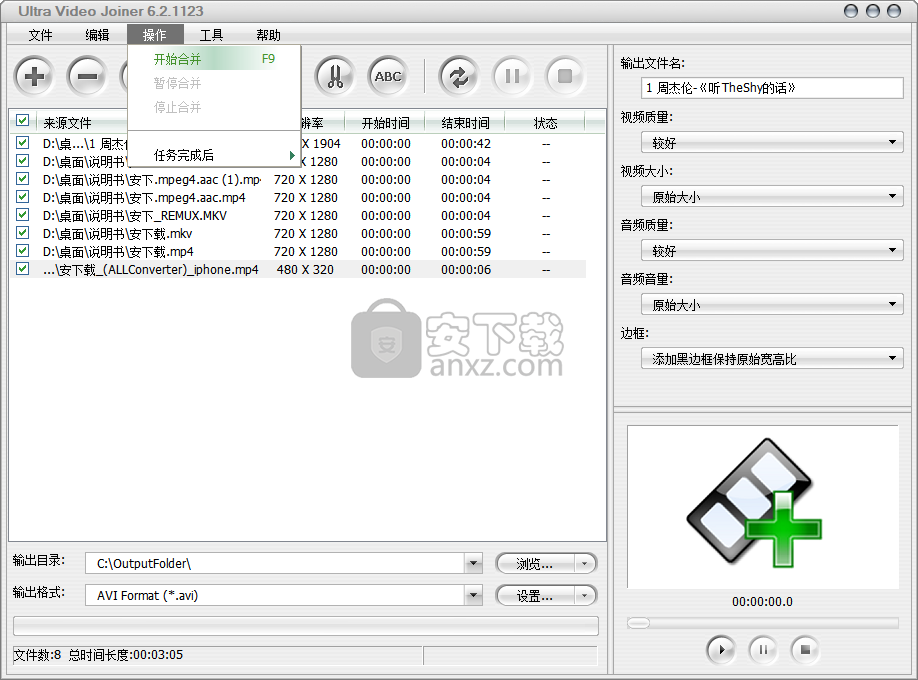Click the 设置... button
918x680 pixels.
point(535,596)
